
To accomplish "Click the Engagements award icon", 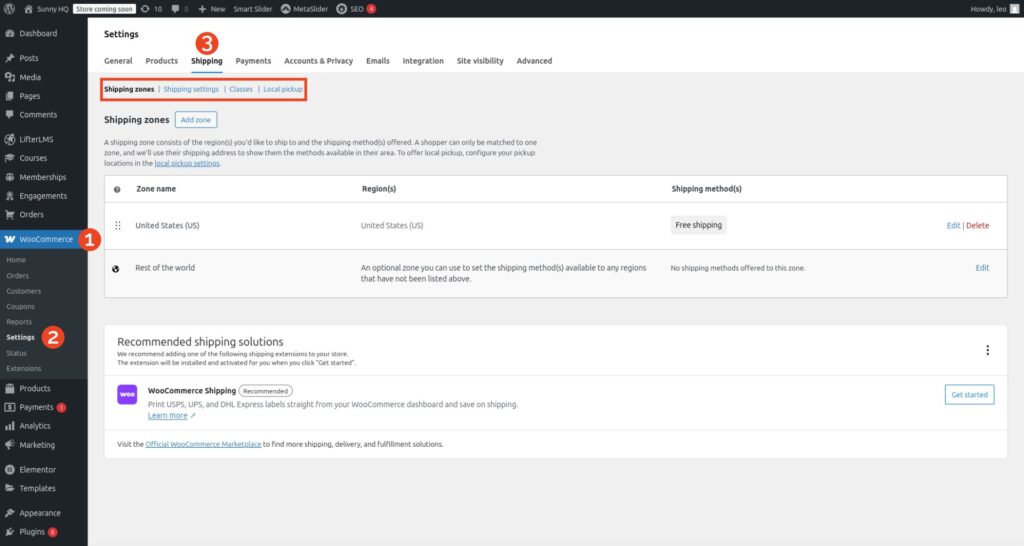I will (10, 196).
